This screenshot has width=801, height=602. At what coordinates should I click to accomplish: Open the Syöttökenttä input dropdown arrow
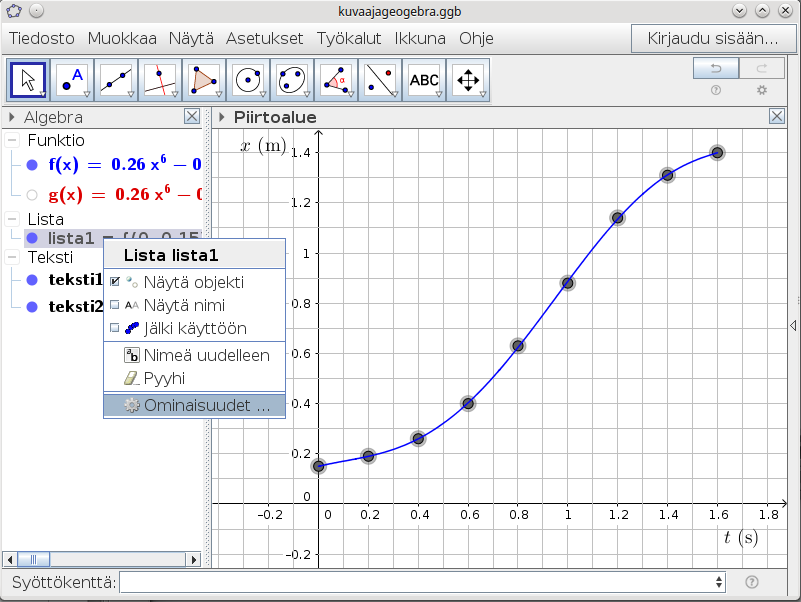pyautogui.click(x=719, y=582)
